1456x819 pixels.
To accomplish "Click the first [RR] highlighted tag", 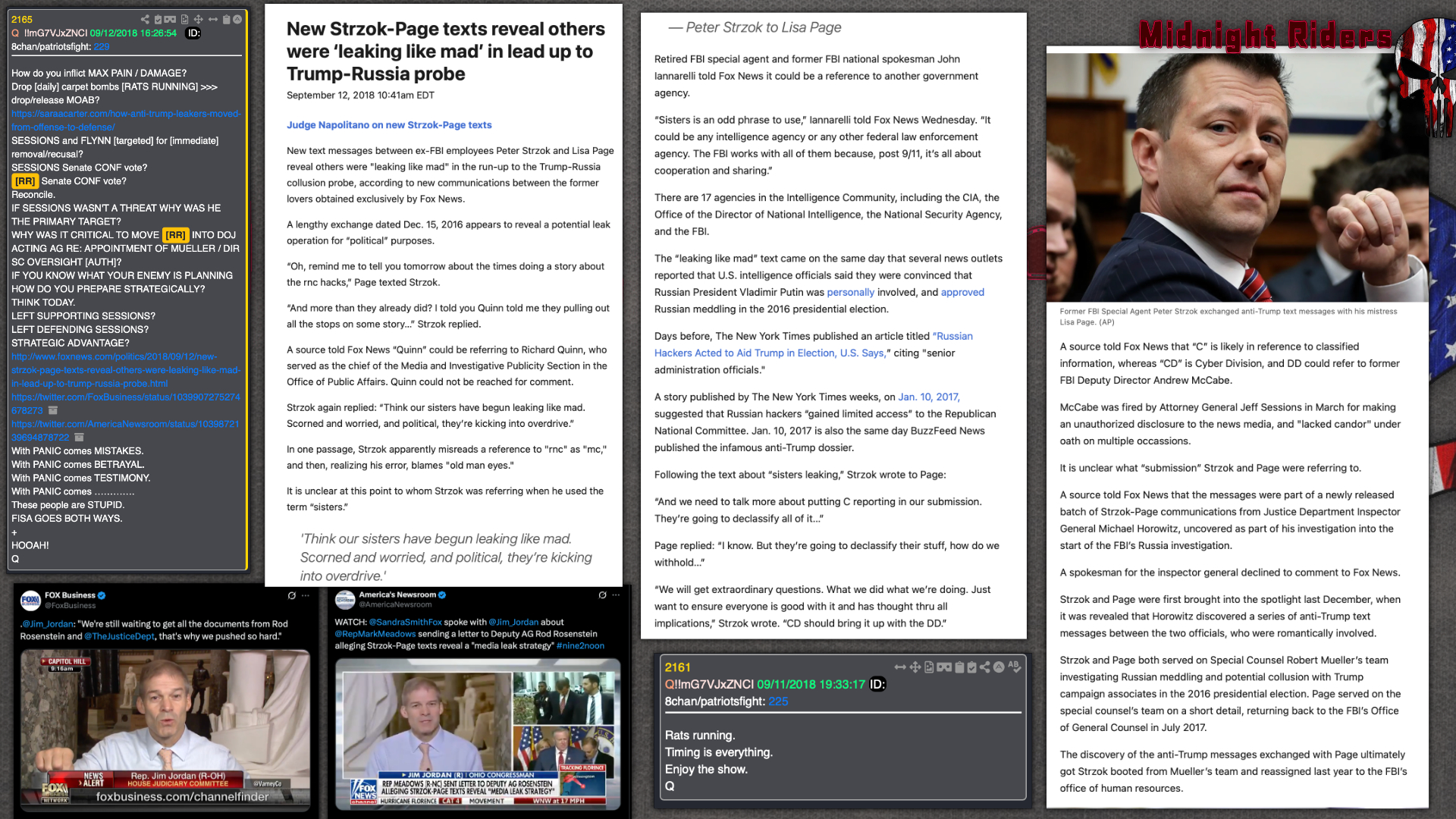I will [25, 181].
